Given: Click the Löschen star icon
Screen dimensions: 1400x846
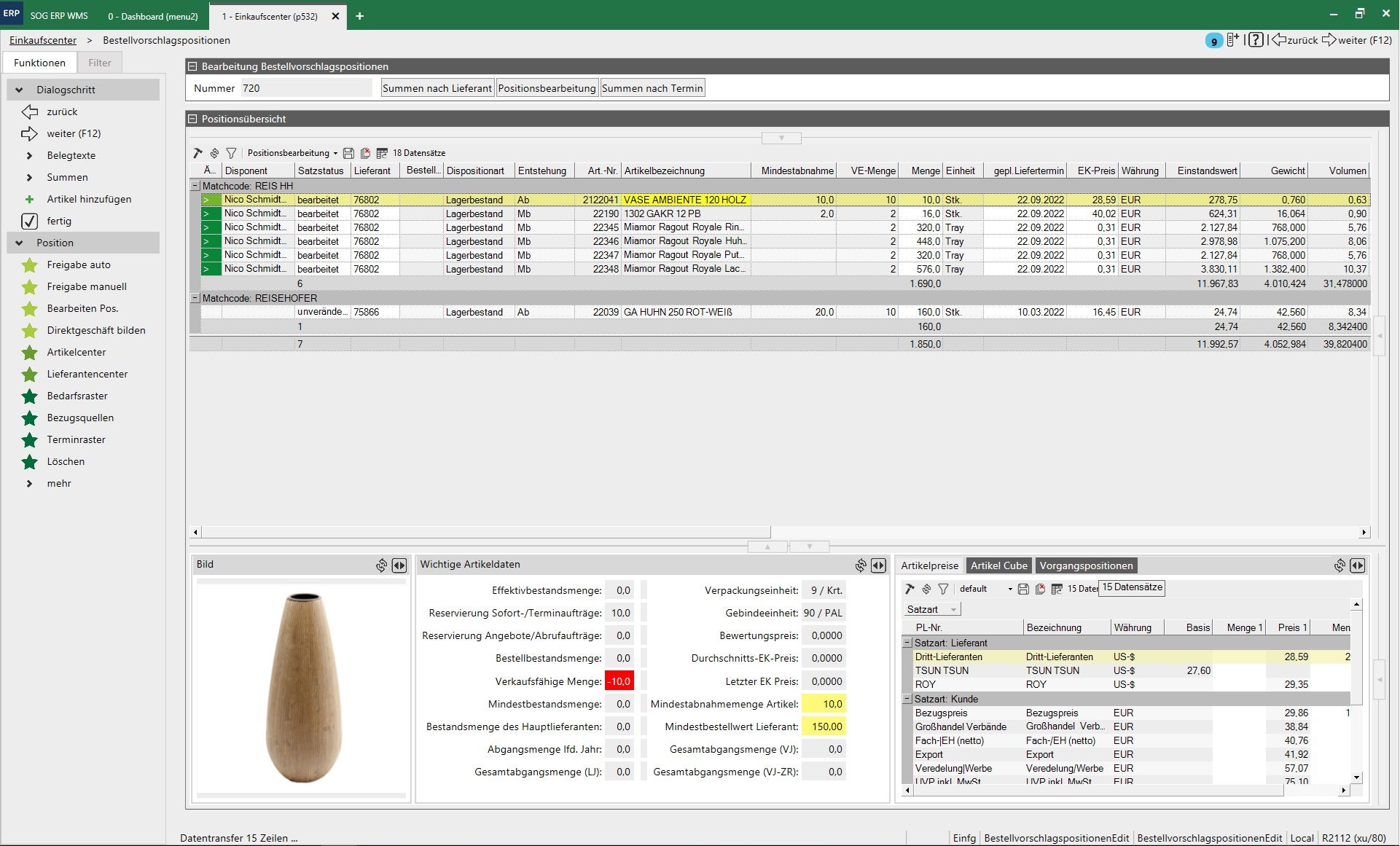Looking at the screenshot, I should pyautogui.click(x=29, y=462).
